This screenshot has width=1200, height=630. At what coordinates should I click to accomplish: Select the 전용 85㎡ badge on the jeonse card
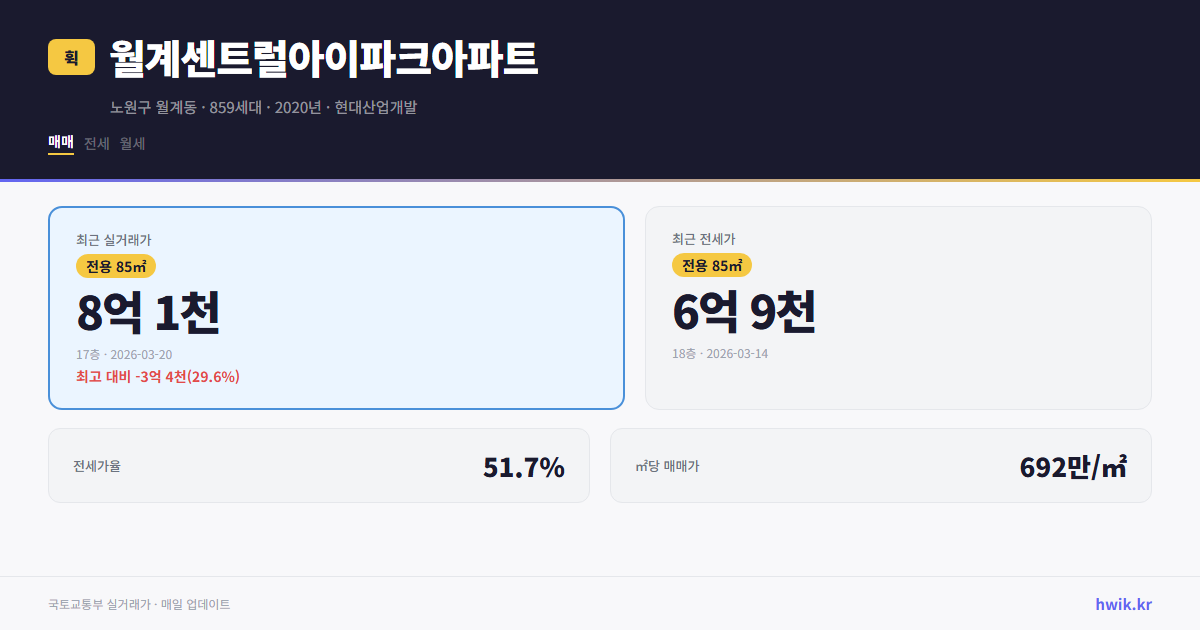(x=712, y=266)
